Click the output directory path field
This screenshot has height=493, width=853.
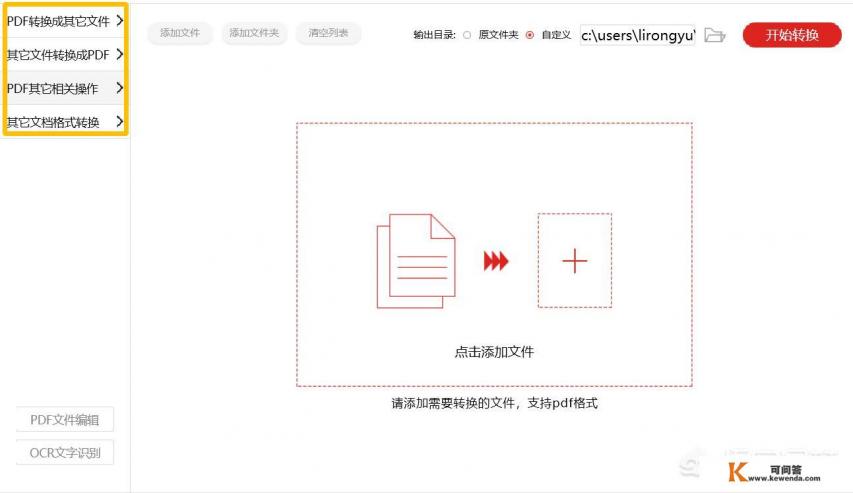[637, 35]
